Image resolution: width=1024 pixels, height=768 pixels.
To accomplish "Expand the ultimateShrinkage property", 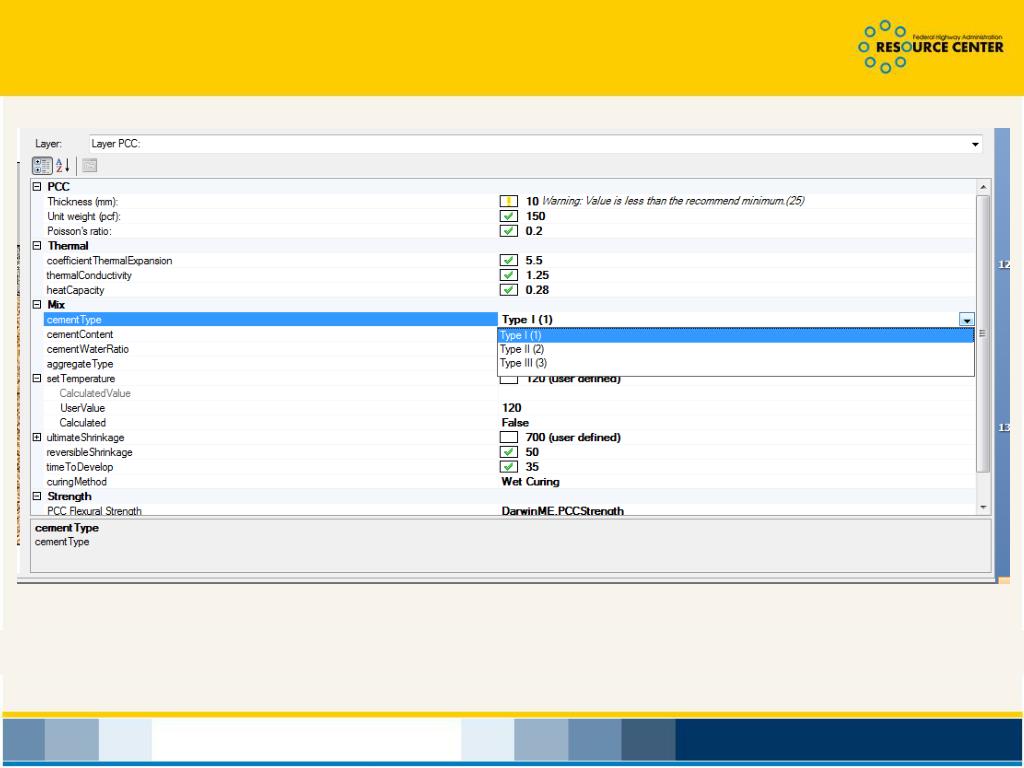I will tap(37, 437).
